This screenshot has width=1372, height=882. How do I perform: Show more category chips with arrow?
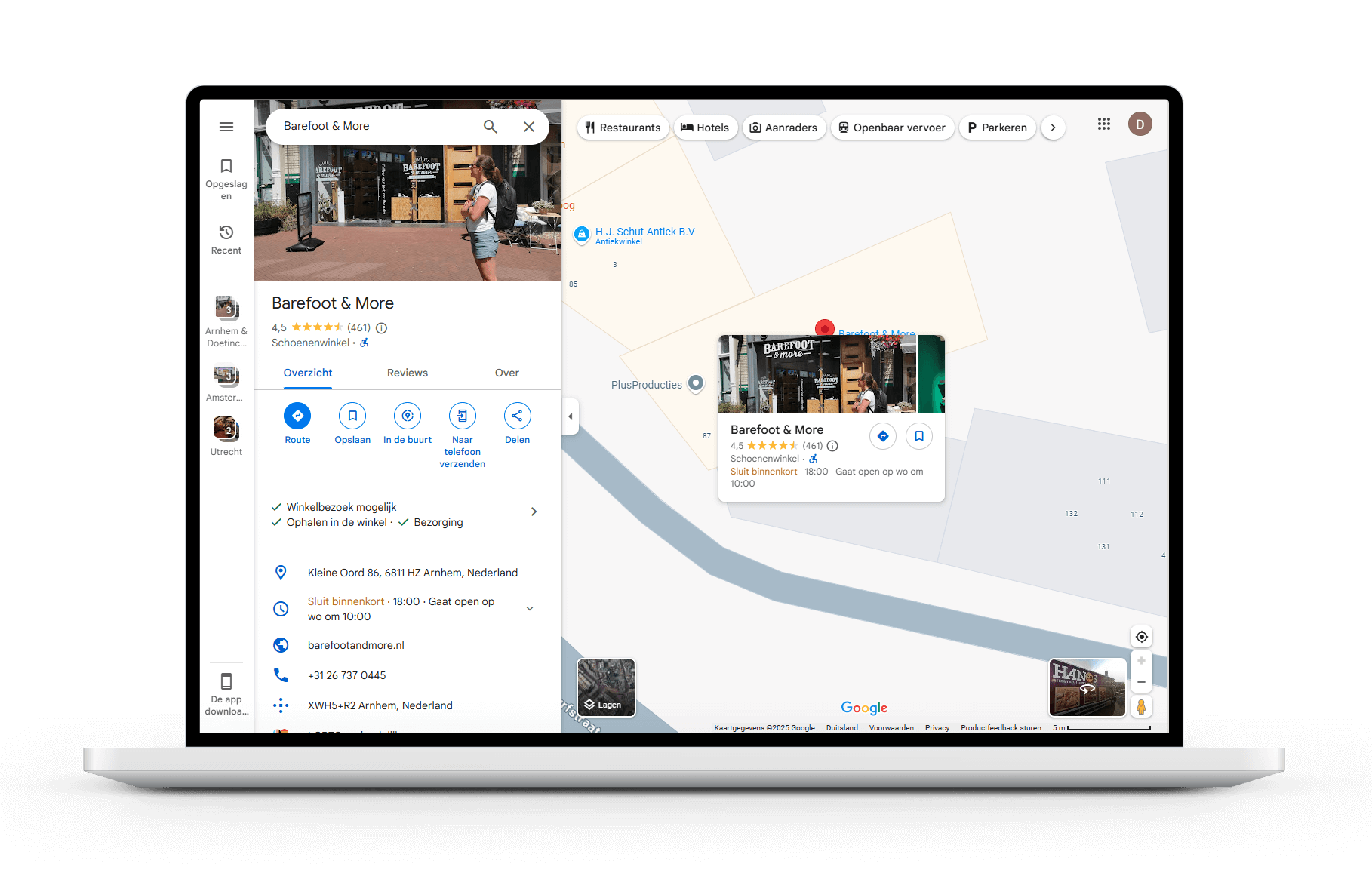(x=1053, y=128)
